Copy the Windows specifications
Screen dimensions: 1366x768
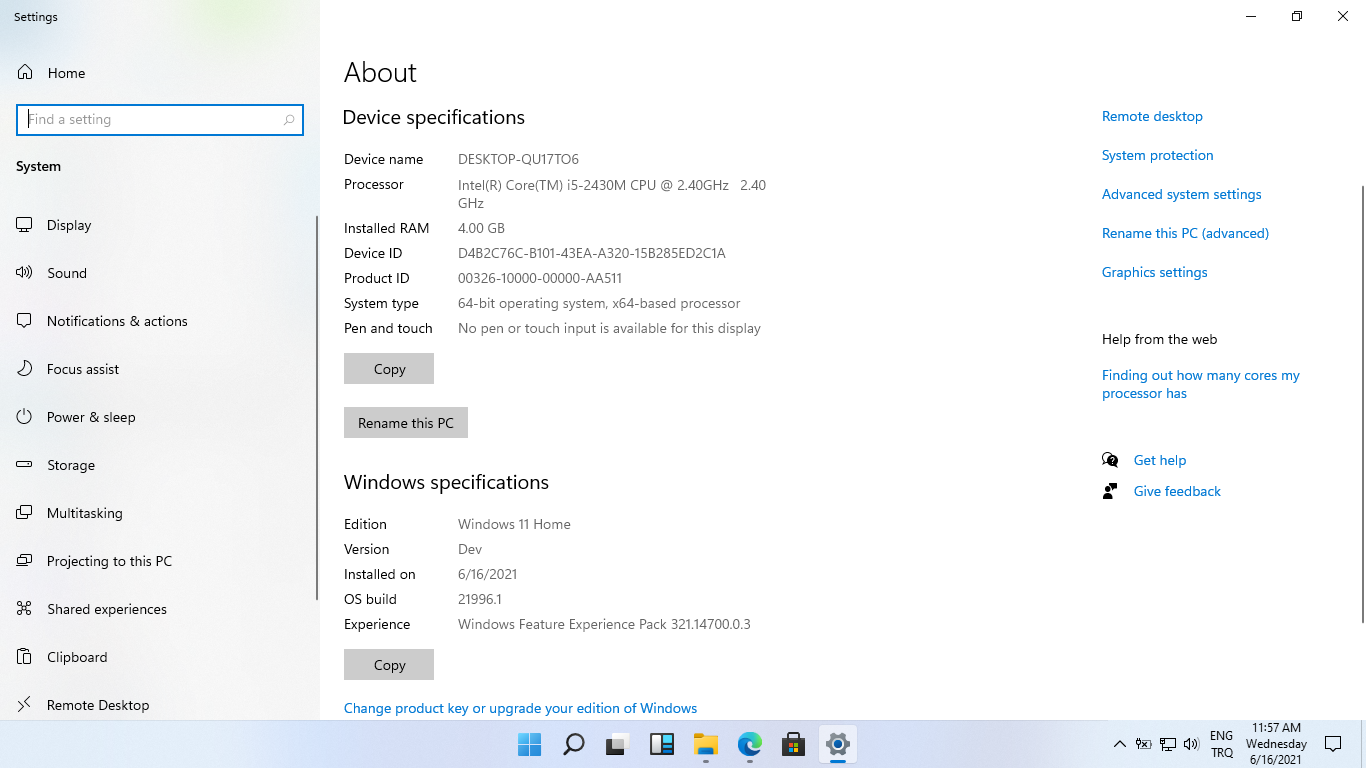pos(389,665)
